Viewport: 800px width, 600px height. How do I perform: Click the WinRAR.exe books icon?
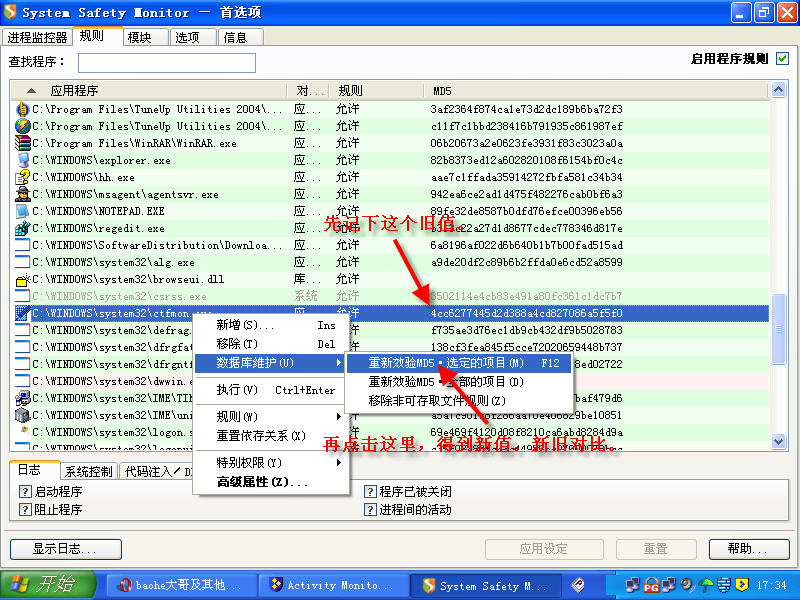pyautogui.click(x=22, y=143)
